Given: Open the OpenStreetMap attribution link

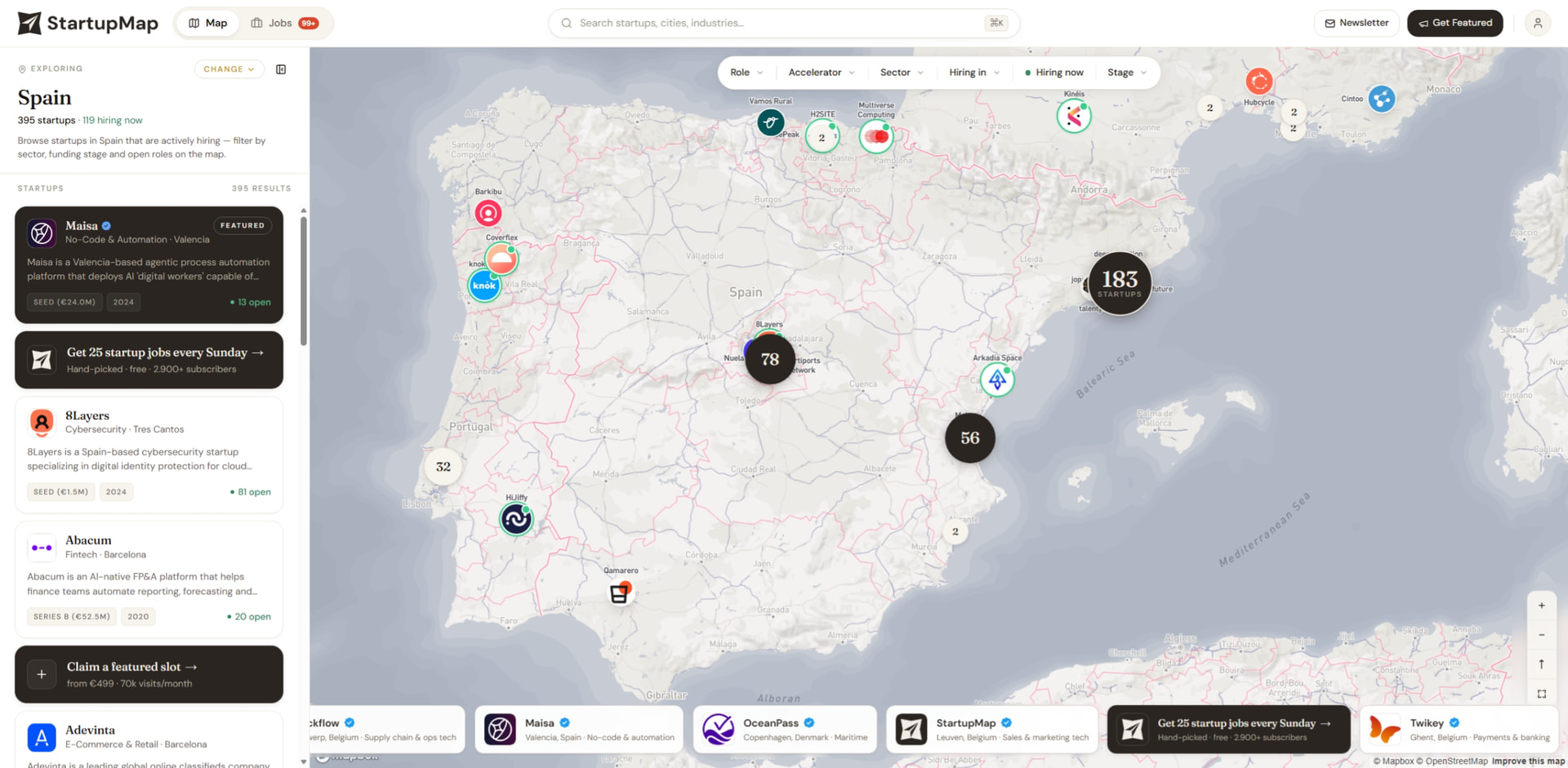Looking at the screenshot, I should click(x=1452, y=761).
